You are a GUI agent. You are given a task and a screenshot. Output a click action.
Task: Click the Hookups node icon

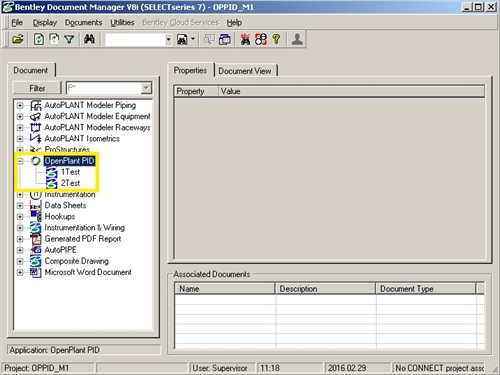tap(36, 217)
